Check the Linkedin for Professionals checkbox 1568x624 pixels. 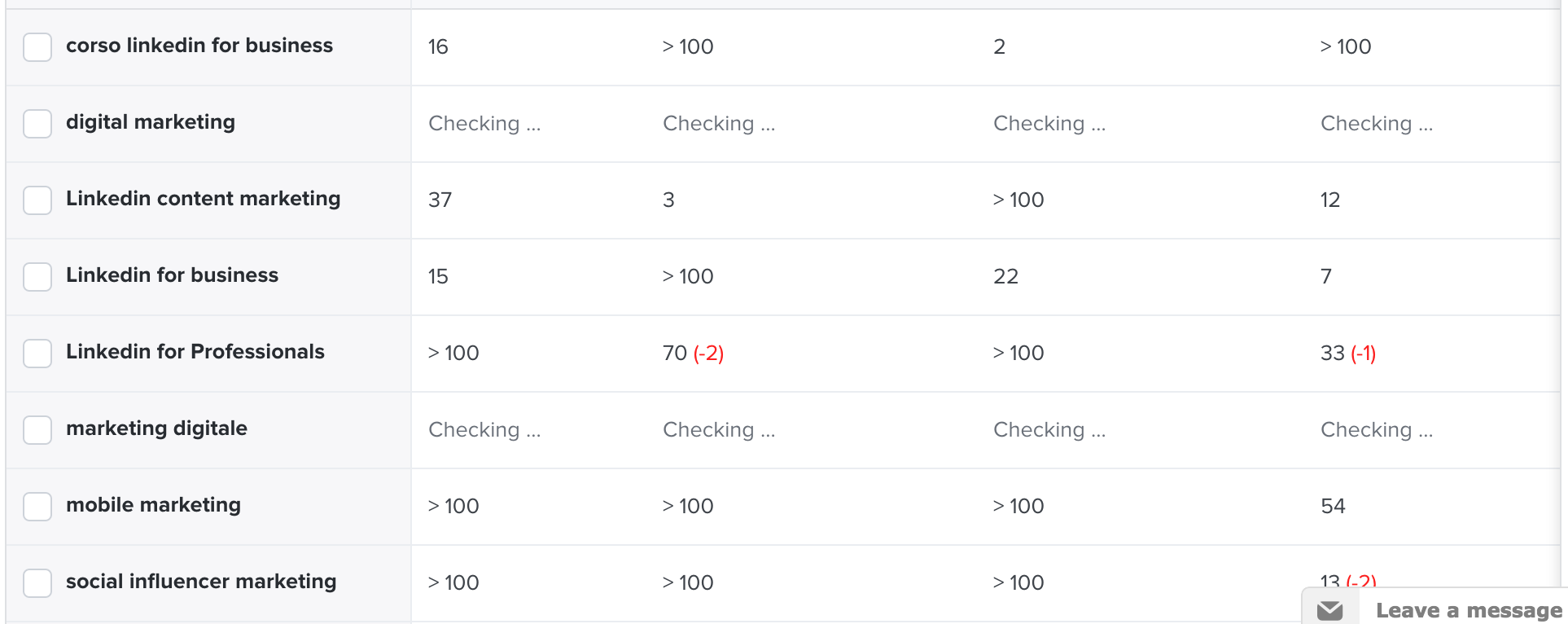point(37,354)
